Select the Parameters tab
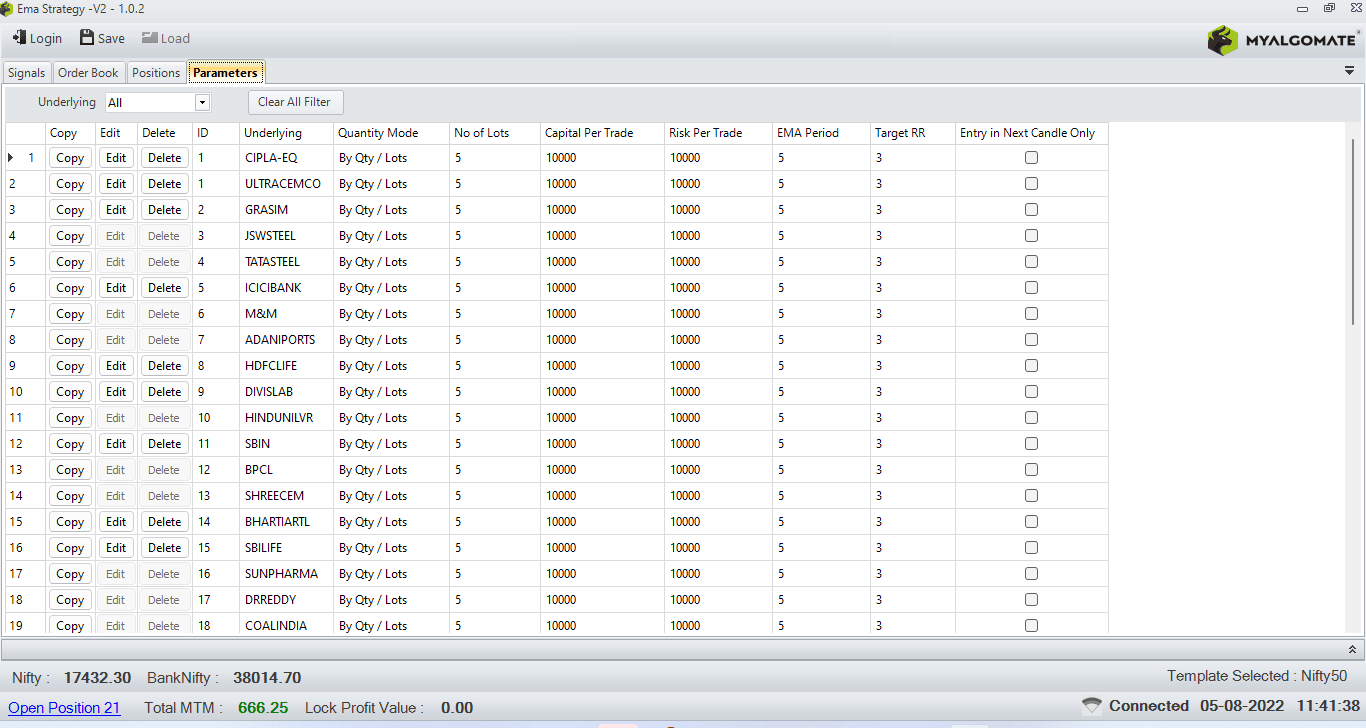Image resolution: width=1366 pixels, height=728 pixels. pos(225,73)
